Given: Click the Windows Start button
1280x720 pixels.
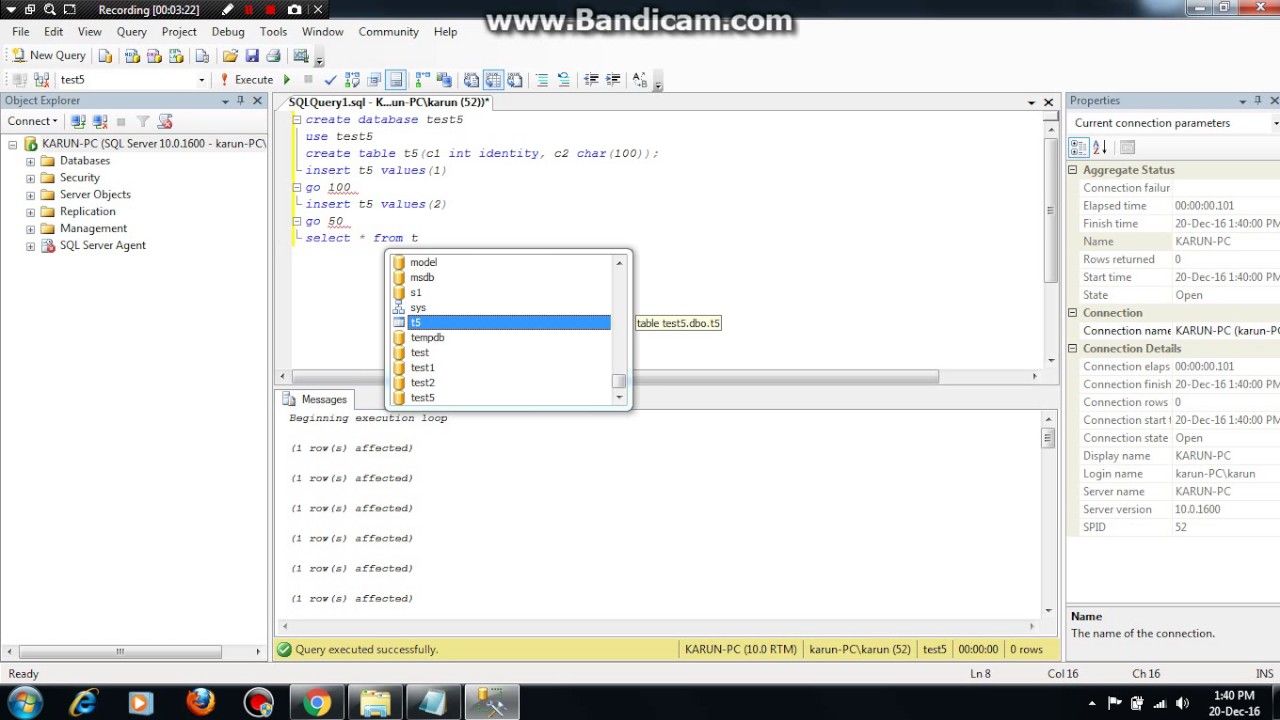Looking at the screenshot, I should (26, 702).
